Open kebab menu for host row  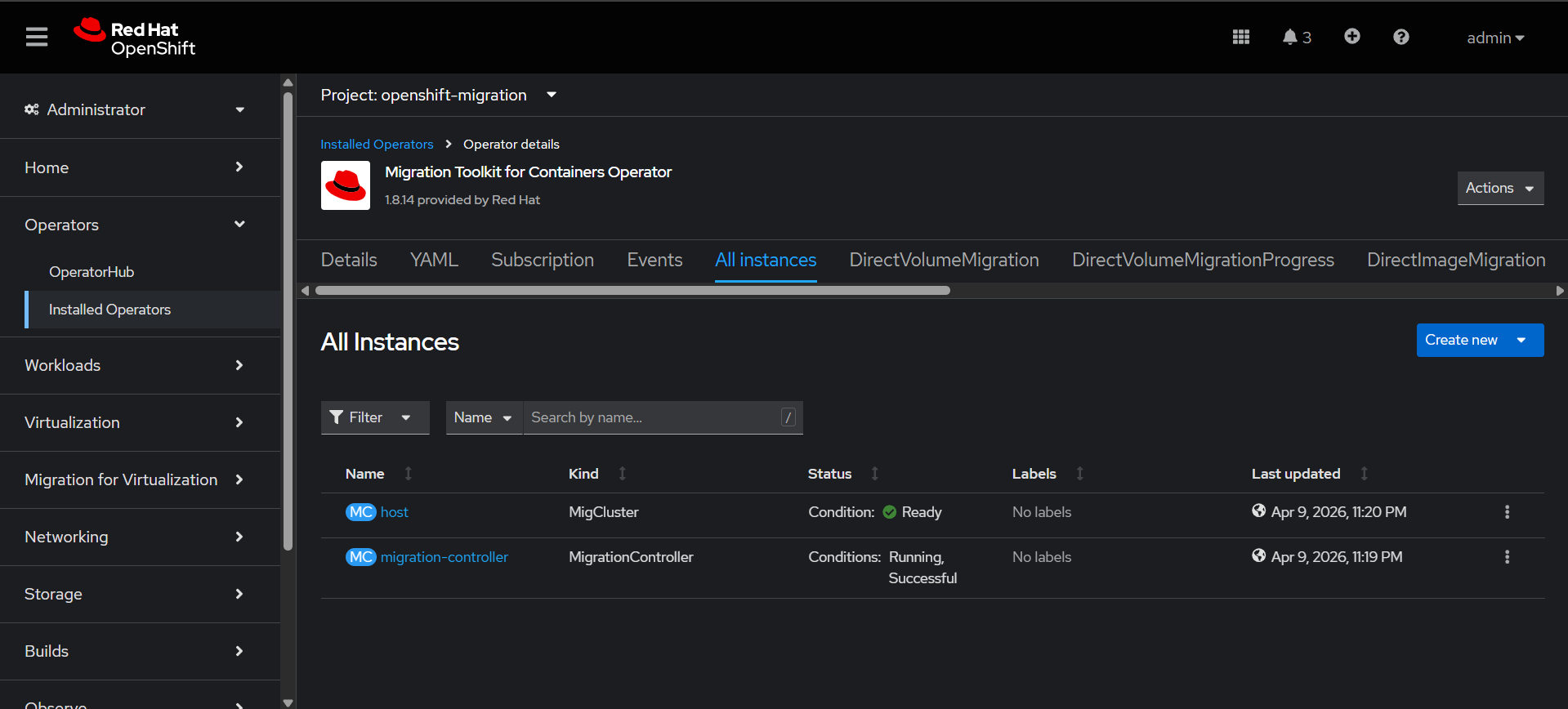1507,512
